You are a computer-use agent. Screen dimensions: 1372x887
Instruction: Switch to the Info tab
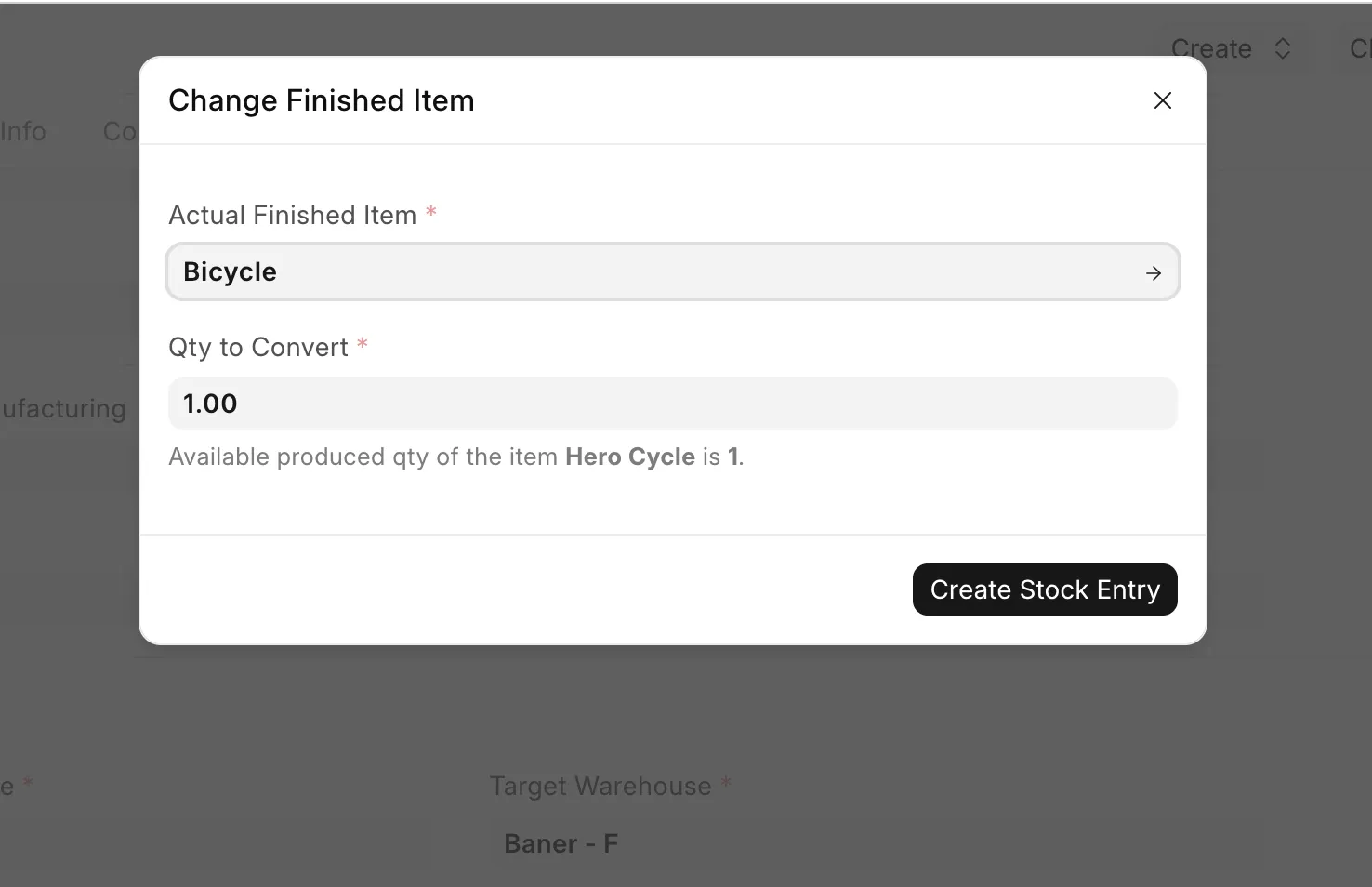point(23,131)
